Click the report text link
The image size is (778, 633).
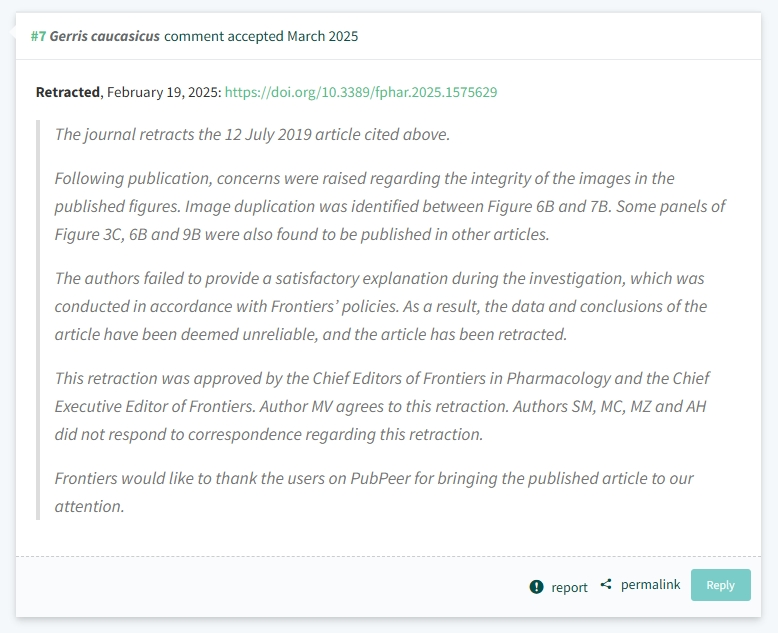569,587
